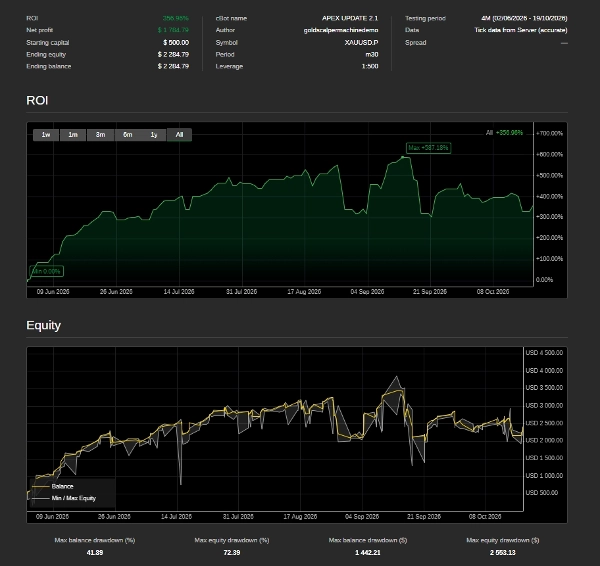Click the period value m30

pyautogui.click(x=372, y=54)
